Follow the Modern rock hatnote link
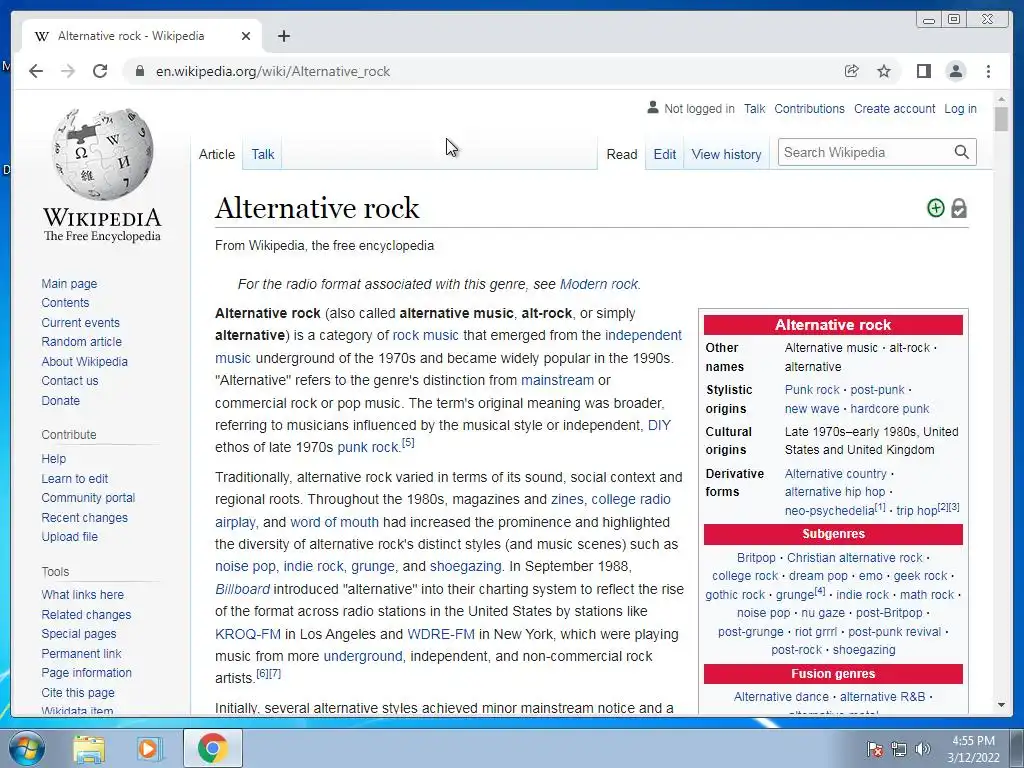The width and height of the screenshot is (1024, 768). (599, 284)
